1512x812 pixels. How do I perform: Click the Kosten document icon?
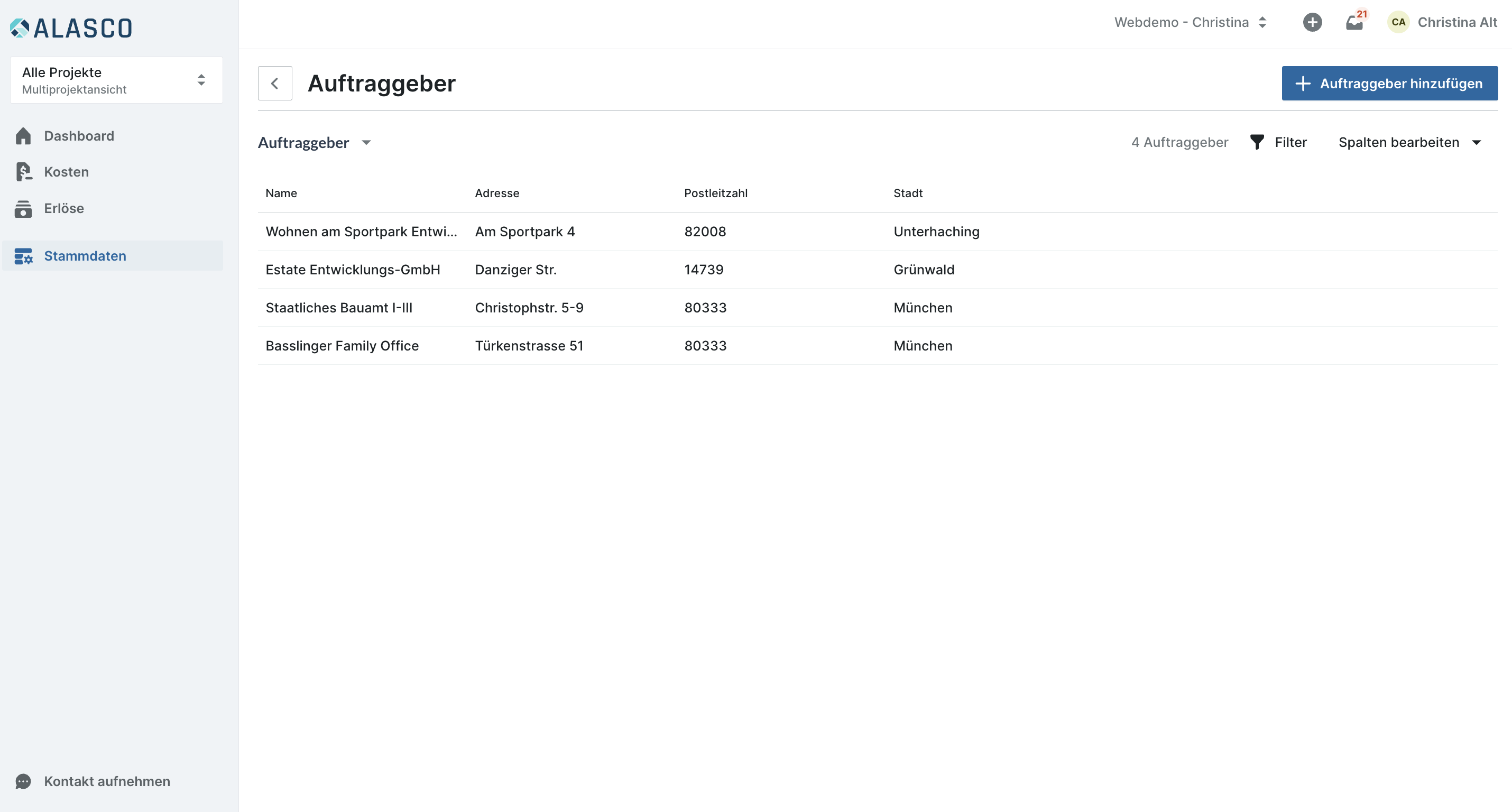click(23, 171)
